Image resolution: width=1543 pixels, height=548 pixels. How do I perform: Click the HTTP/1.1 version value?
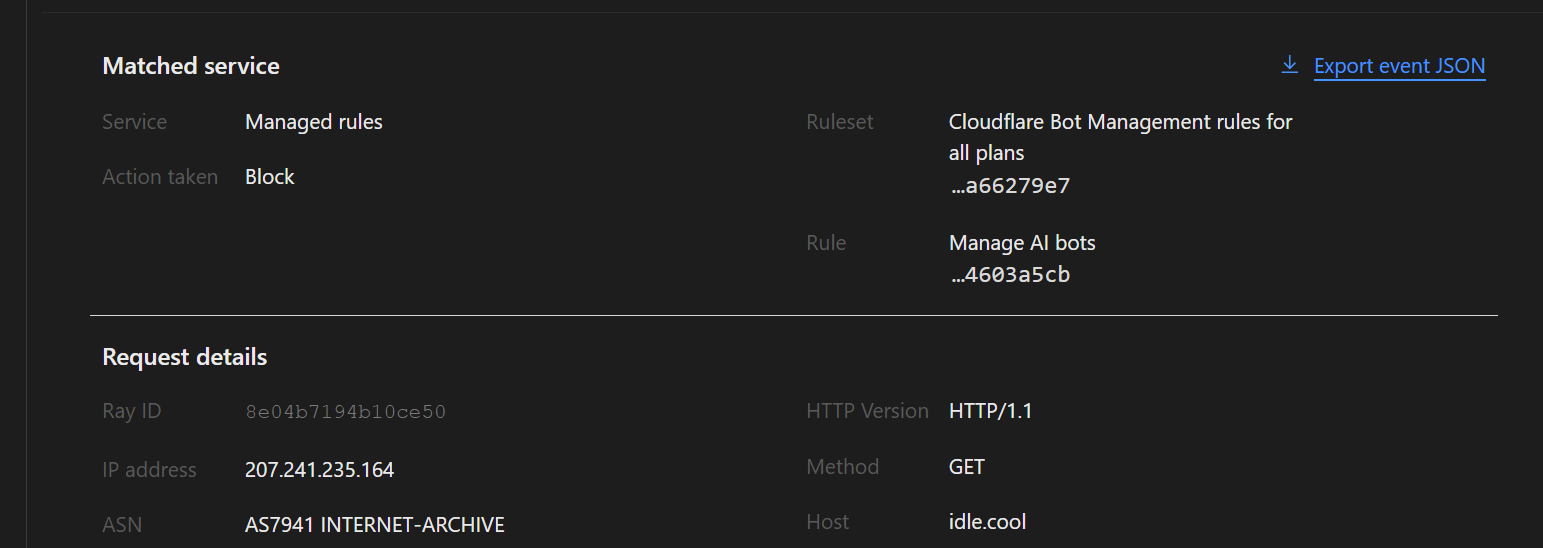990,411
